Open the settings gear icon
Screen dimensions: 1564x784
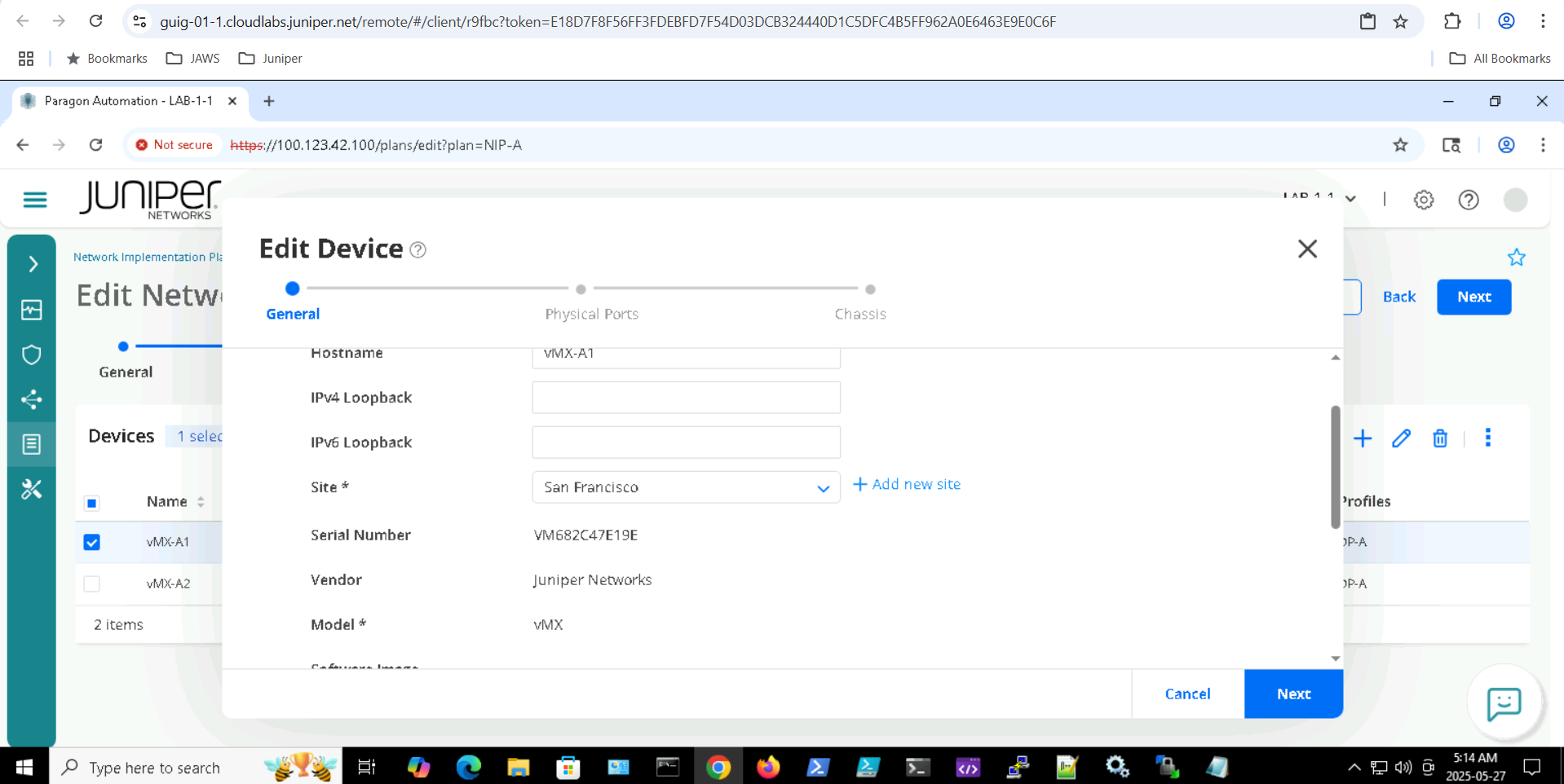[1423, 200]
